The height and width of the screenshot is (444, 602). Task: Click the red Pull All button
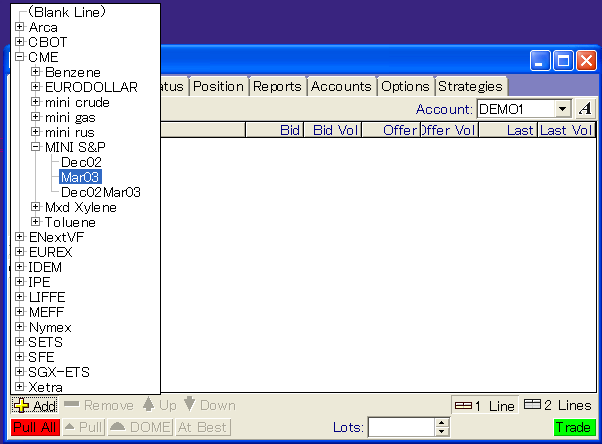tap(35, 427)
